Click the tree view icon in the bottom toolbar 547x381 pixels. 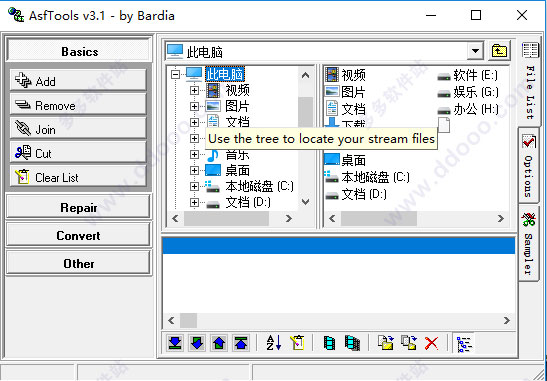(x=465, y=344)
